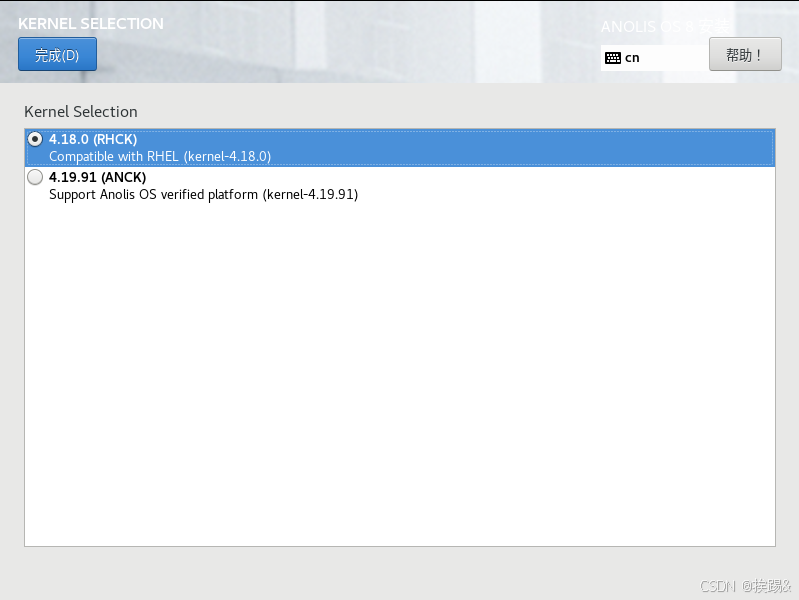The width and height of the screenshot is (799, 600).
Task: Open the 帮助! help button
Action: pos(745,54)
